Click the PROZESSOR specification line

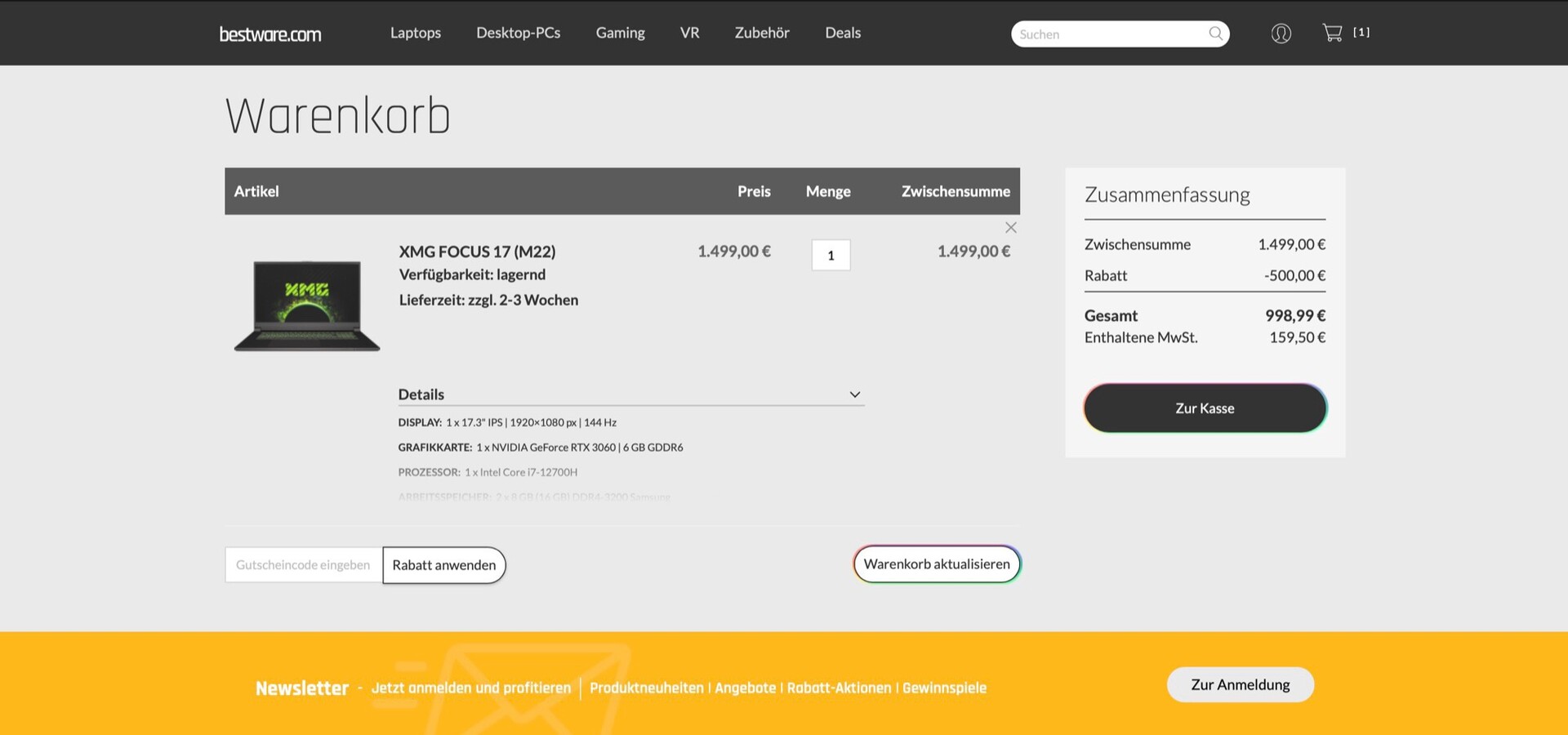coord(488,472)
